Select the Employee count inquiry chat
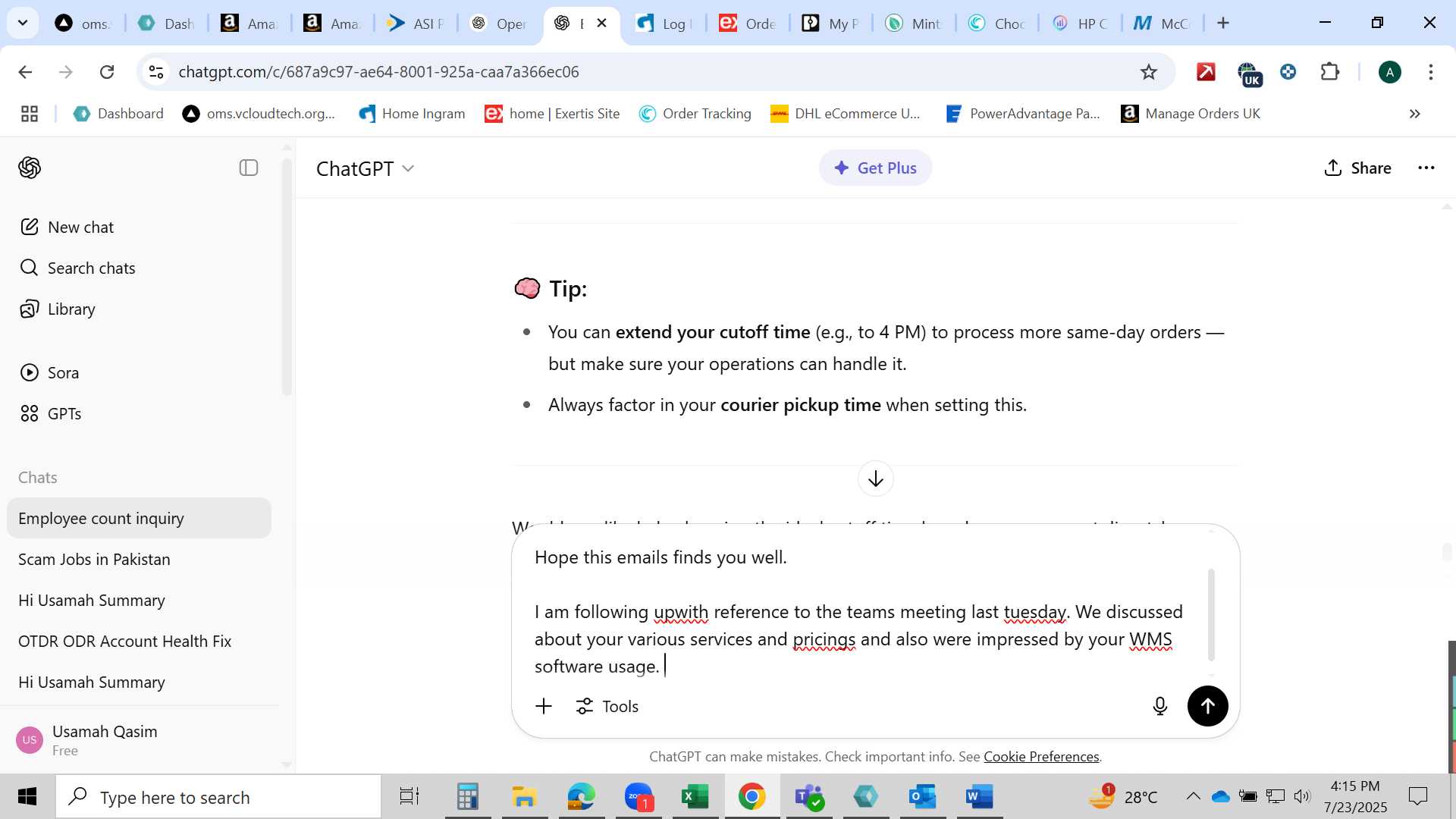1456x819 pixels. tap(139, 518)
